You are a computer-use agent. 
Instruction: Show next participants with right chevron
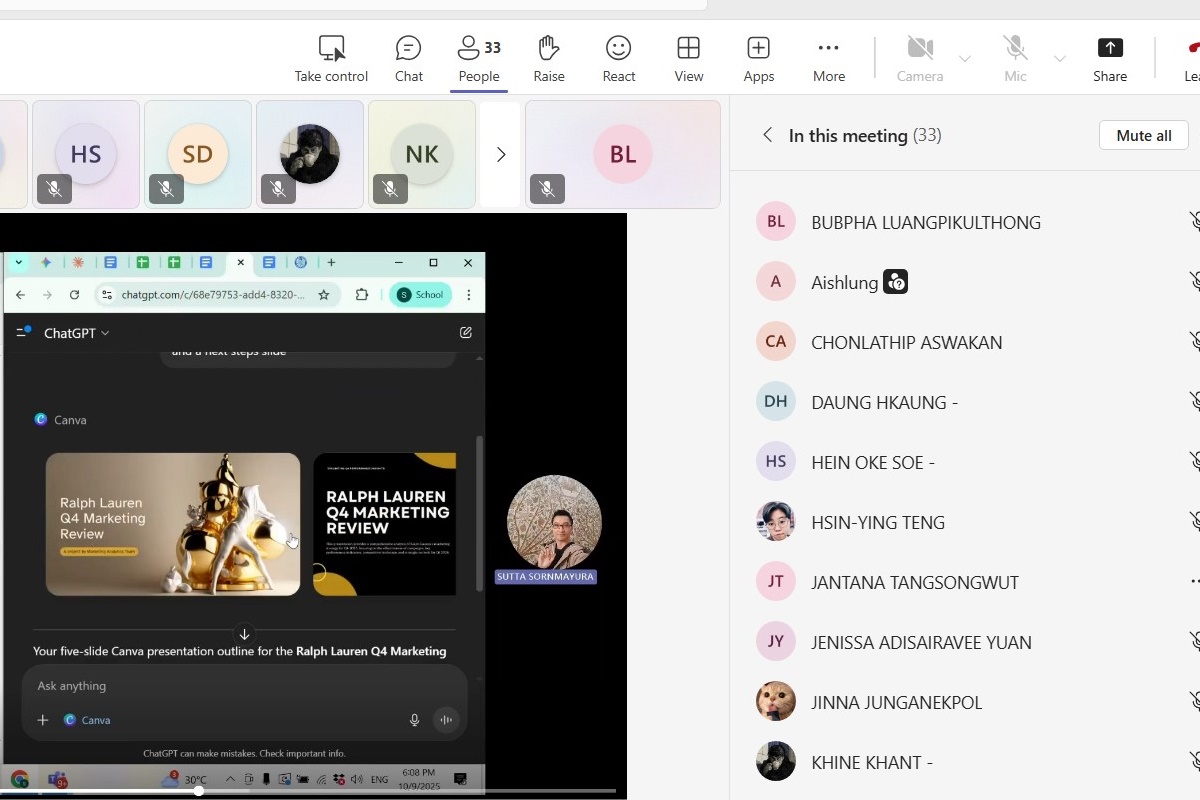(x=501, y=154)
